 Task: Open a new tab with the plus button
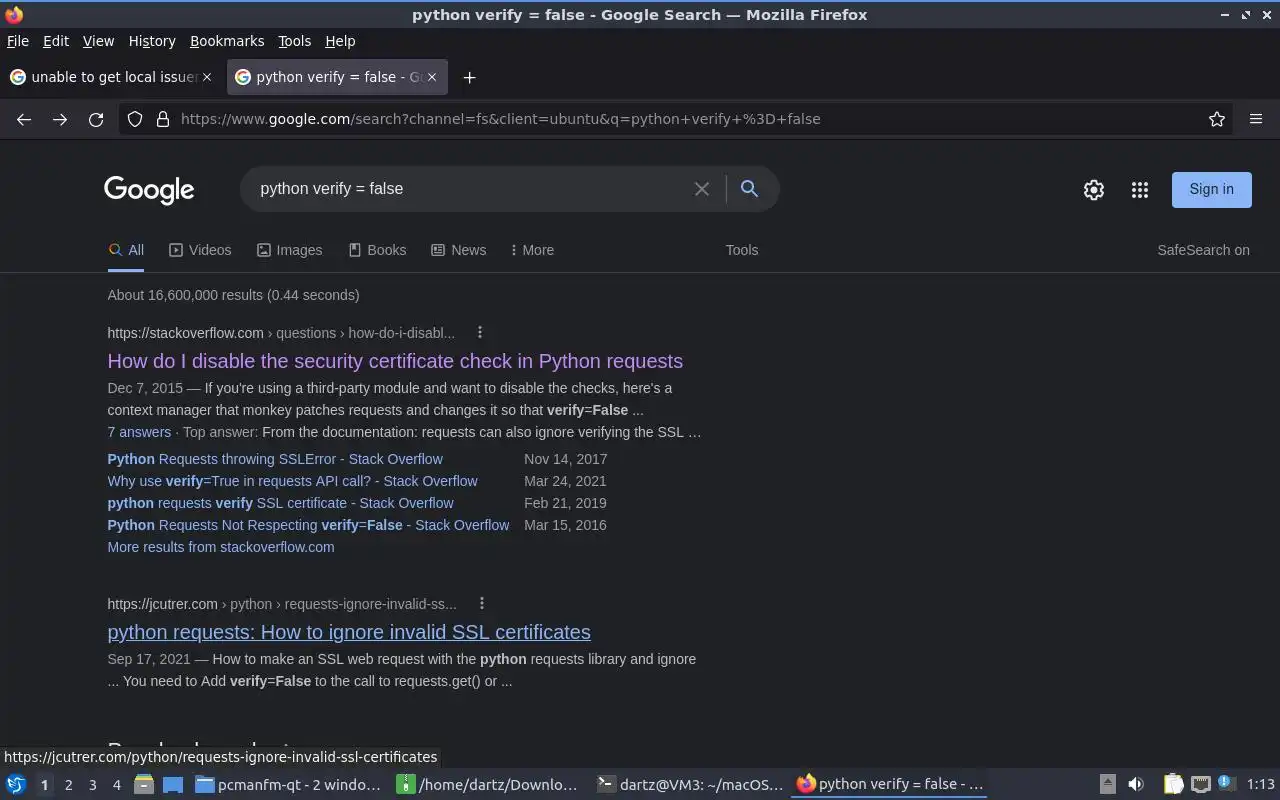(x=469, y=77)
